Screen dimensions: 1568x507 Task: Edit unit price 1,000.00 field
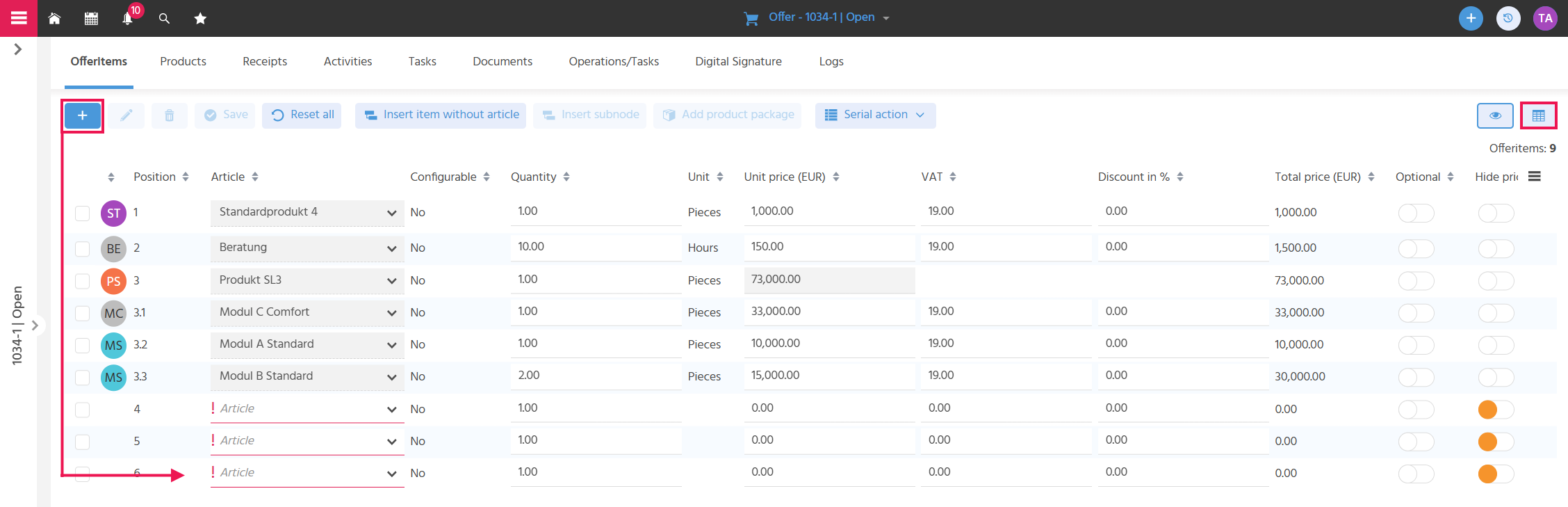[x=829, y=212]
